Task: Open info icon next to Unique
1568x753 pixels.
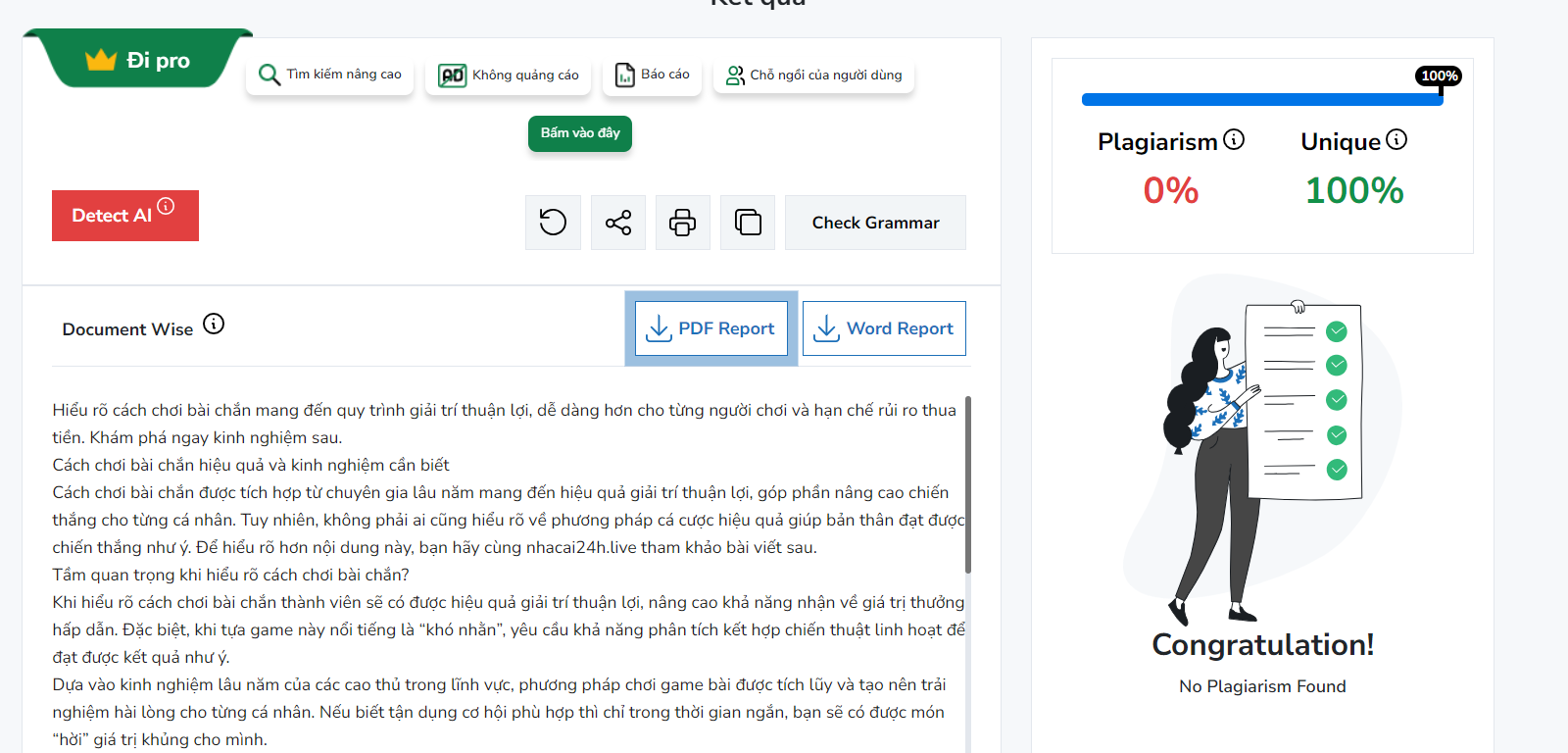Action: [x=1396, y=140]
